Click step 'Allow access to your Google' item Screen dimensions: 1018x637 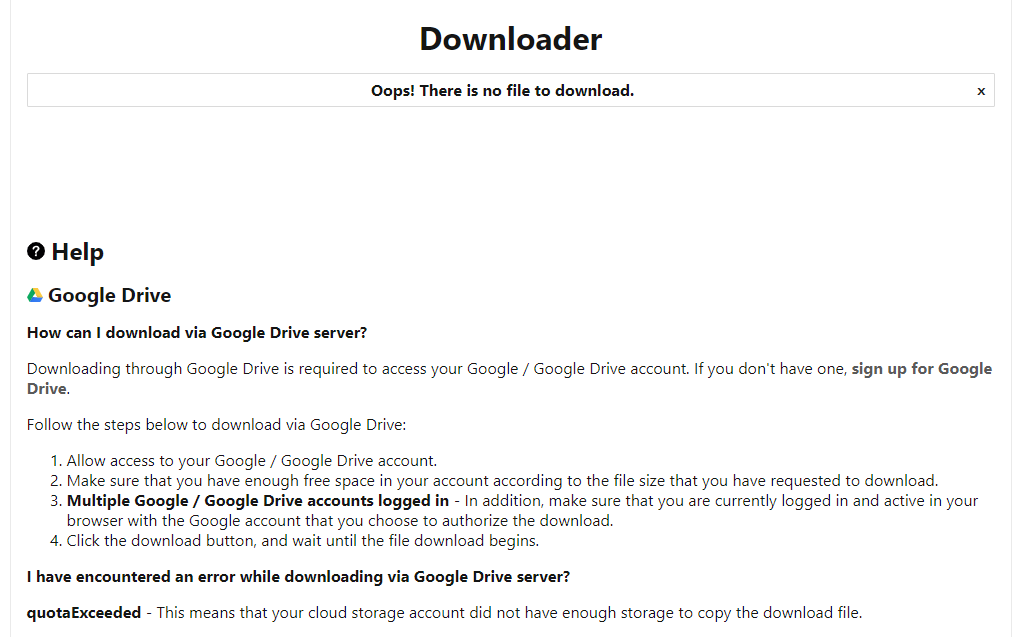(252, 461)
